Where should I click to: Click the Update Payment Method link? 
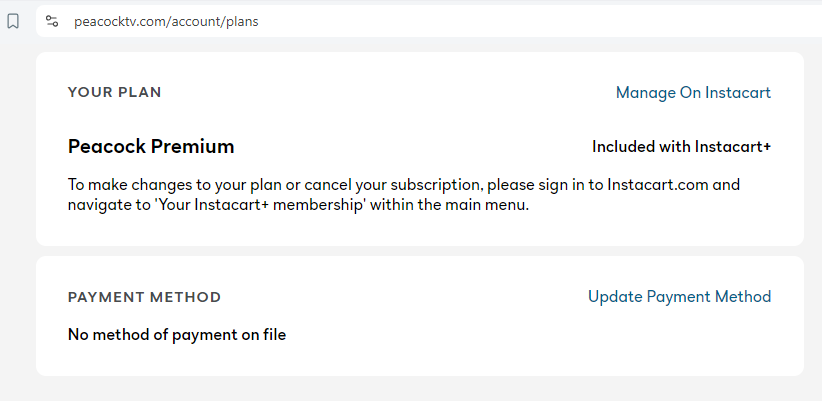click(679, 297)
